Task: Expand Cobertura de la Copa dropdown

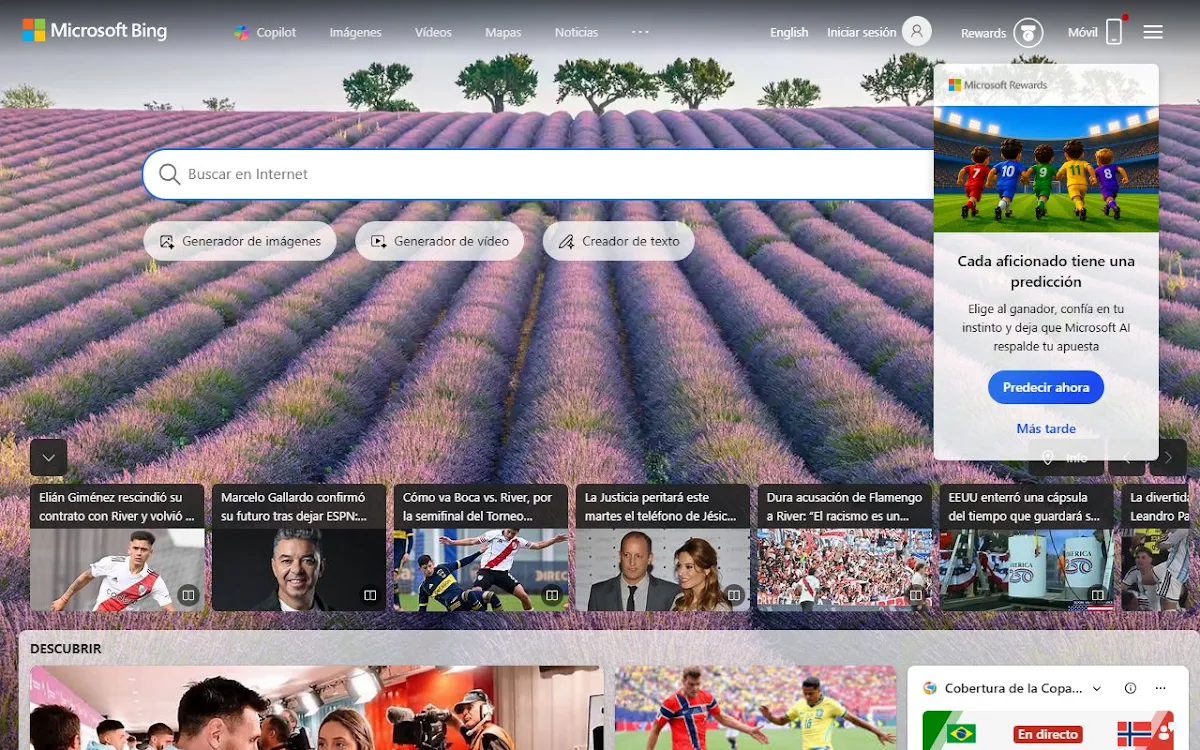Action: pos(1097,688)
